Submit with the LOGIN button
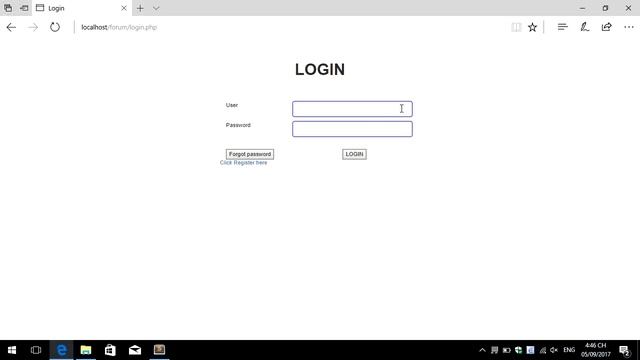Screen dimensions: 640x360 pyautogui.click(x=354, y=154)
